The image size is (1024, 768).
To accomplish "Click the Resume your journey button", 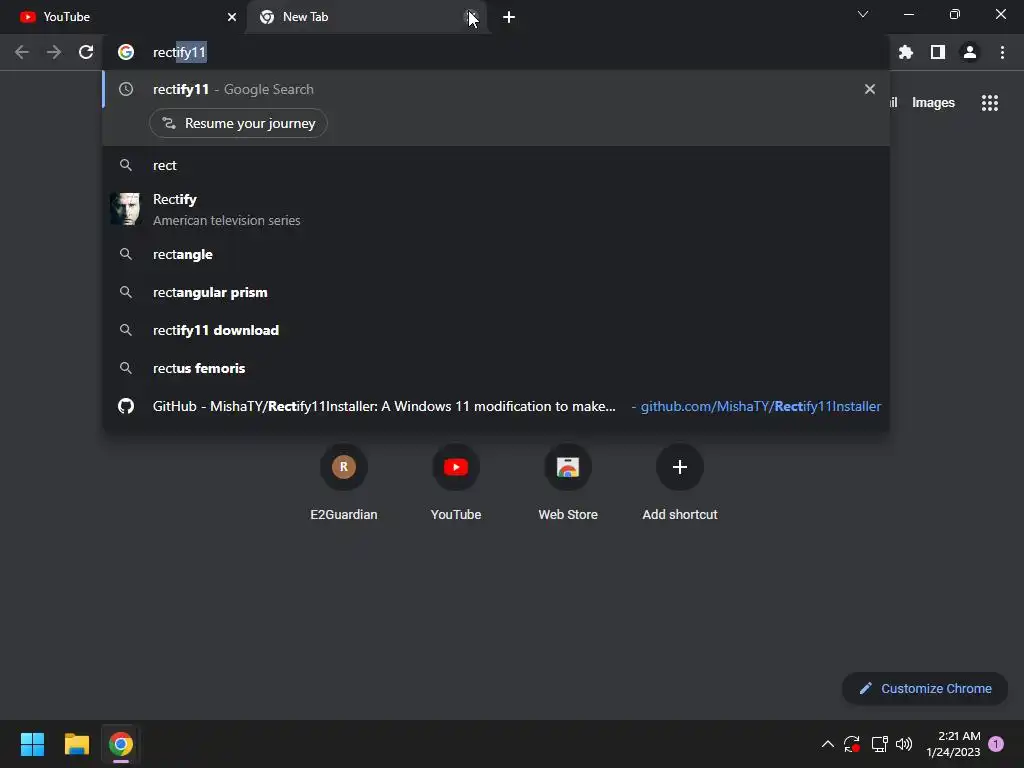I will click(238, 123).
